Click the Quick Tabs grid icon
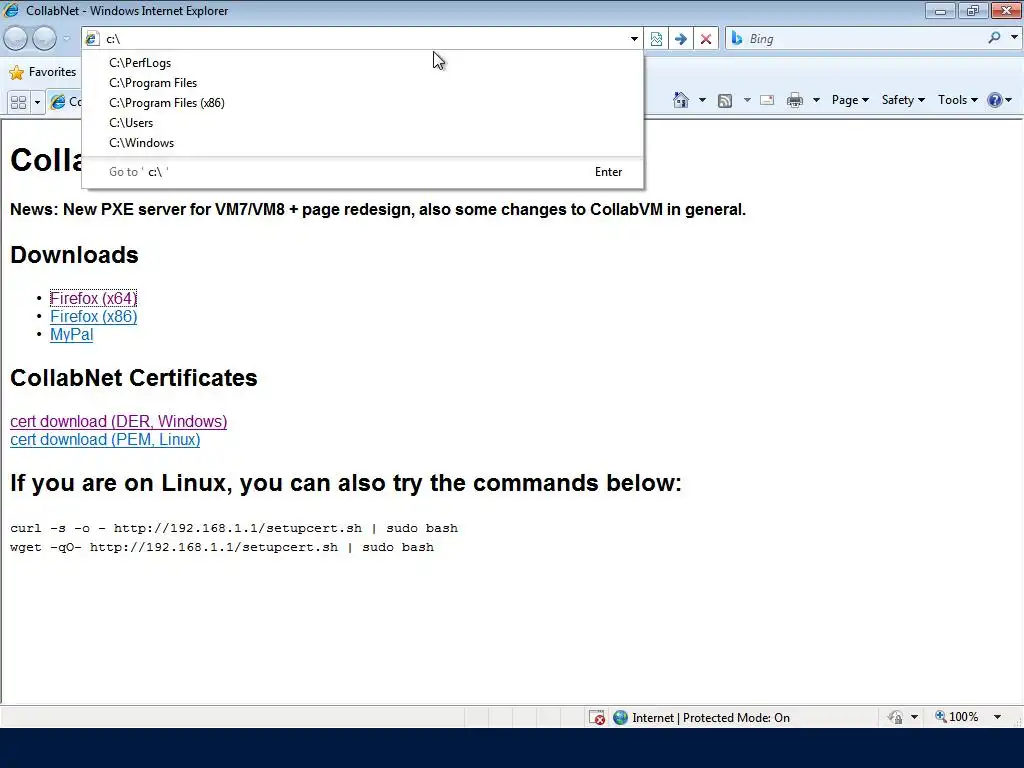The image size is (1024, 768). click(19, 102)
